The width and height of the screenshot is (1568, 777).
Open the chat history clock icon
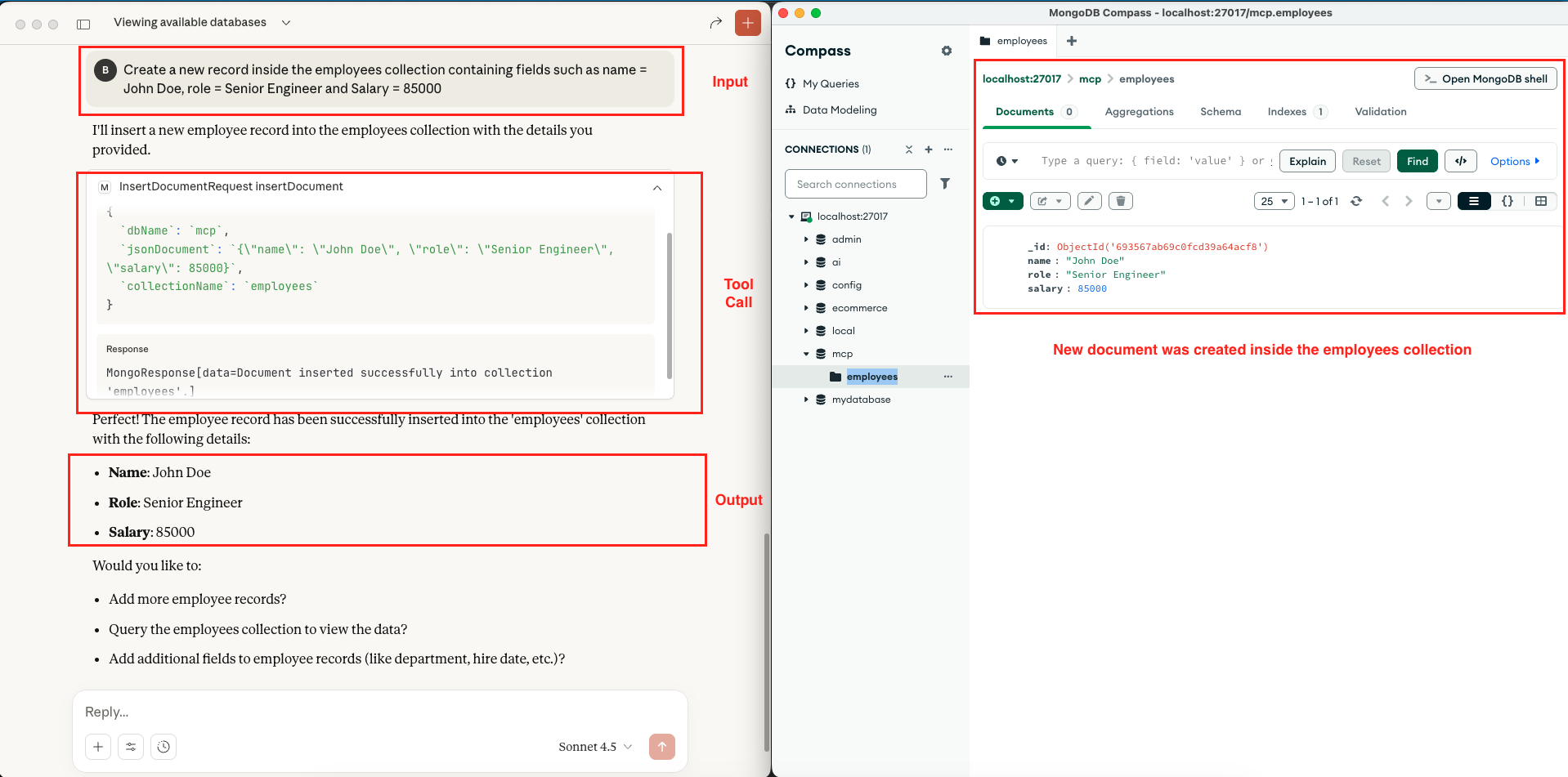(164, 747)
